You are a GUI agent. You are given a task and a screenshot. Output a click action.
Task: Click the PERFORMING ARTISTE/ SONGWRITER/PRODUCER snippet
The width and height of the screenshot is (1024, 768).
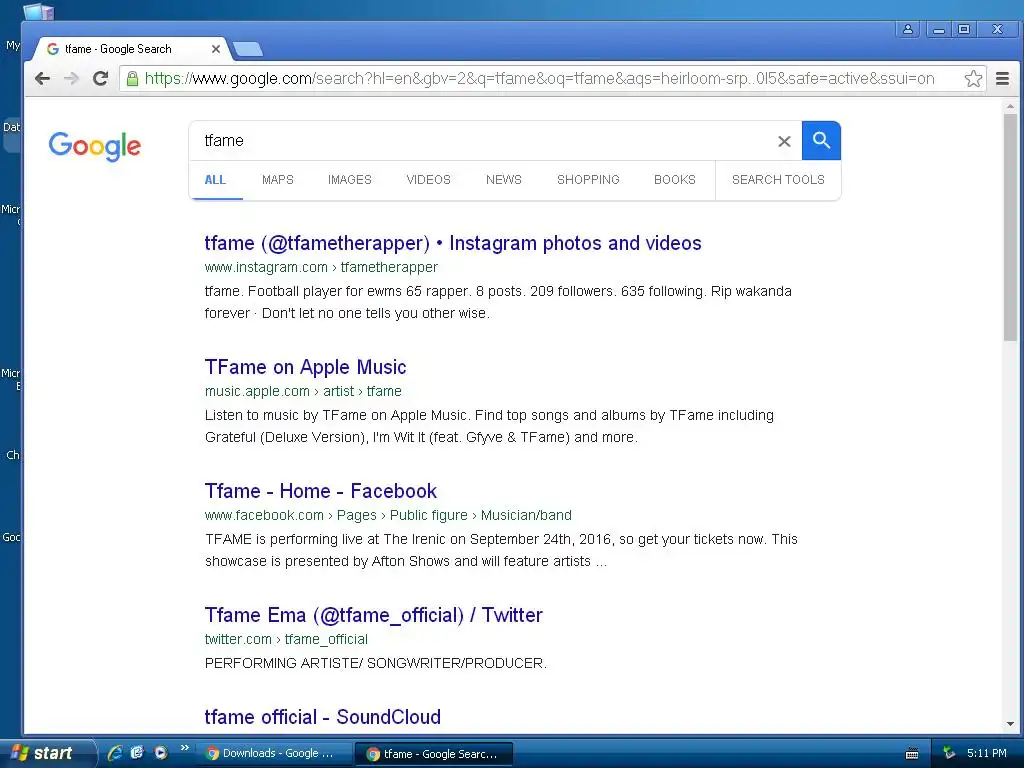376,663
